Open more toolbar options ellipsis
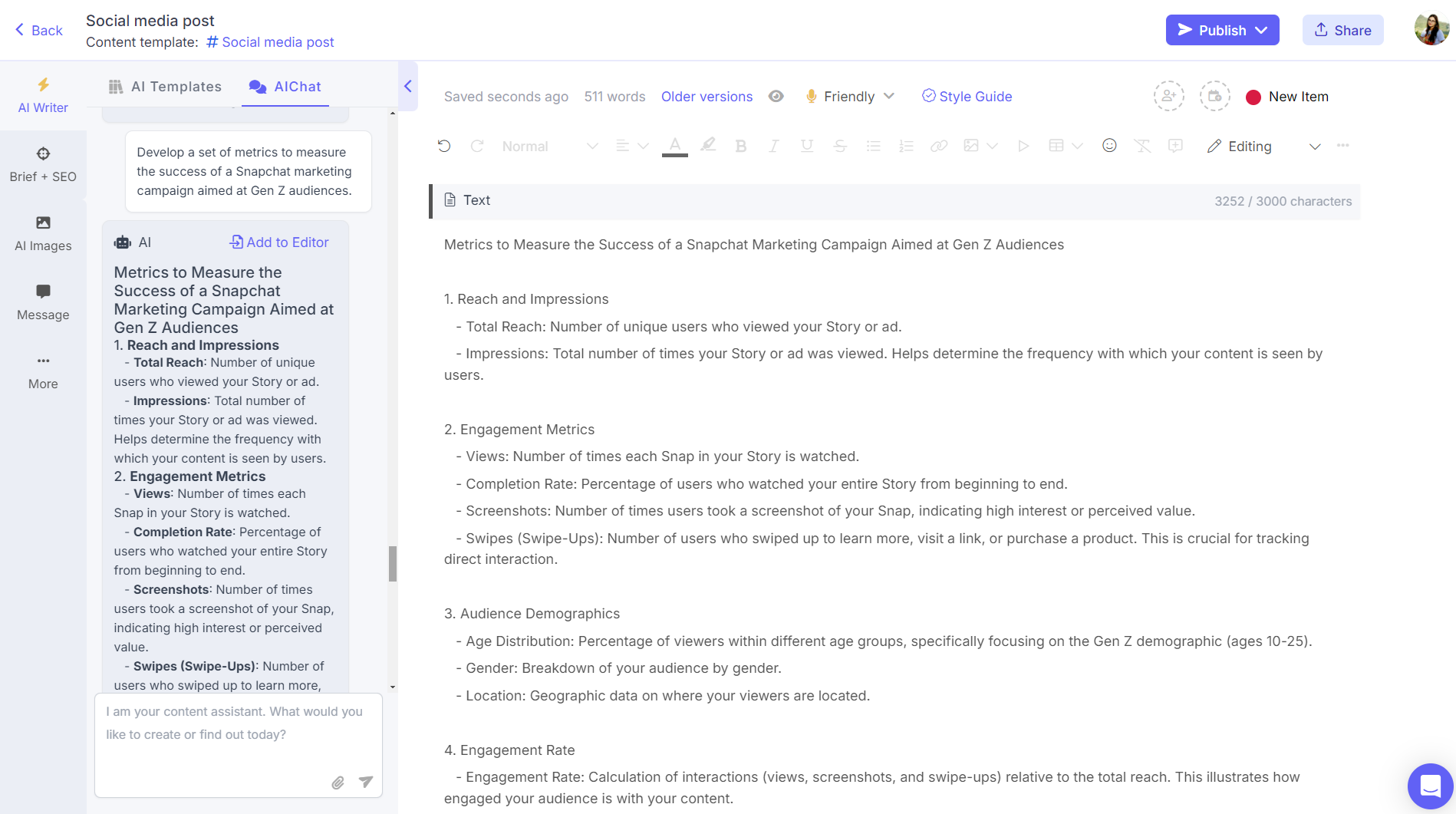 click(x=1342, y=145)
